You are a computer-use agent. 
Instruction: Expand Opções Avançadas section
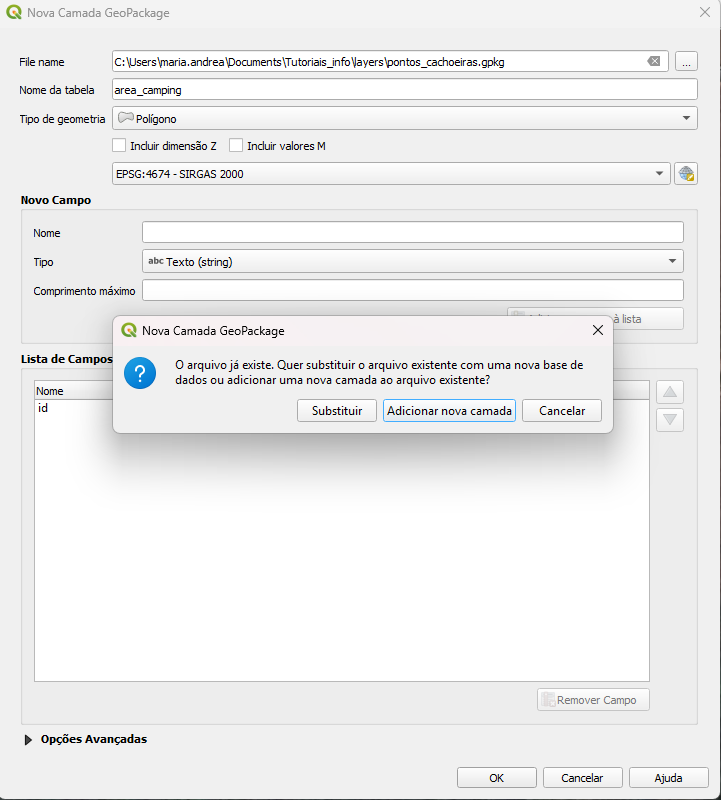[27, 740]
